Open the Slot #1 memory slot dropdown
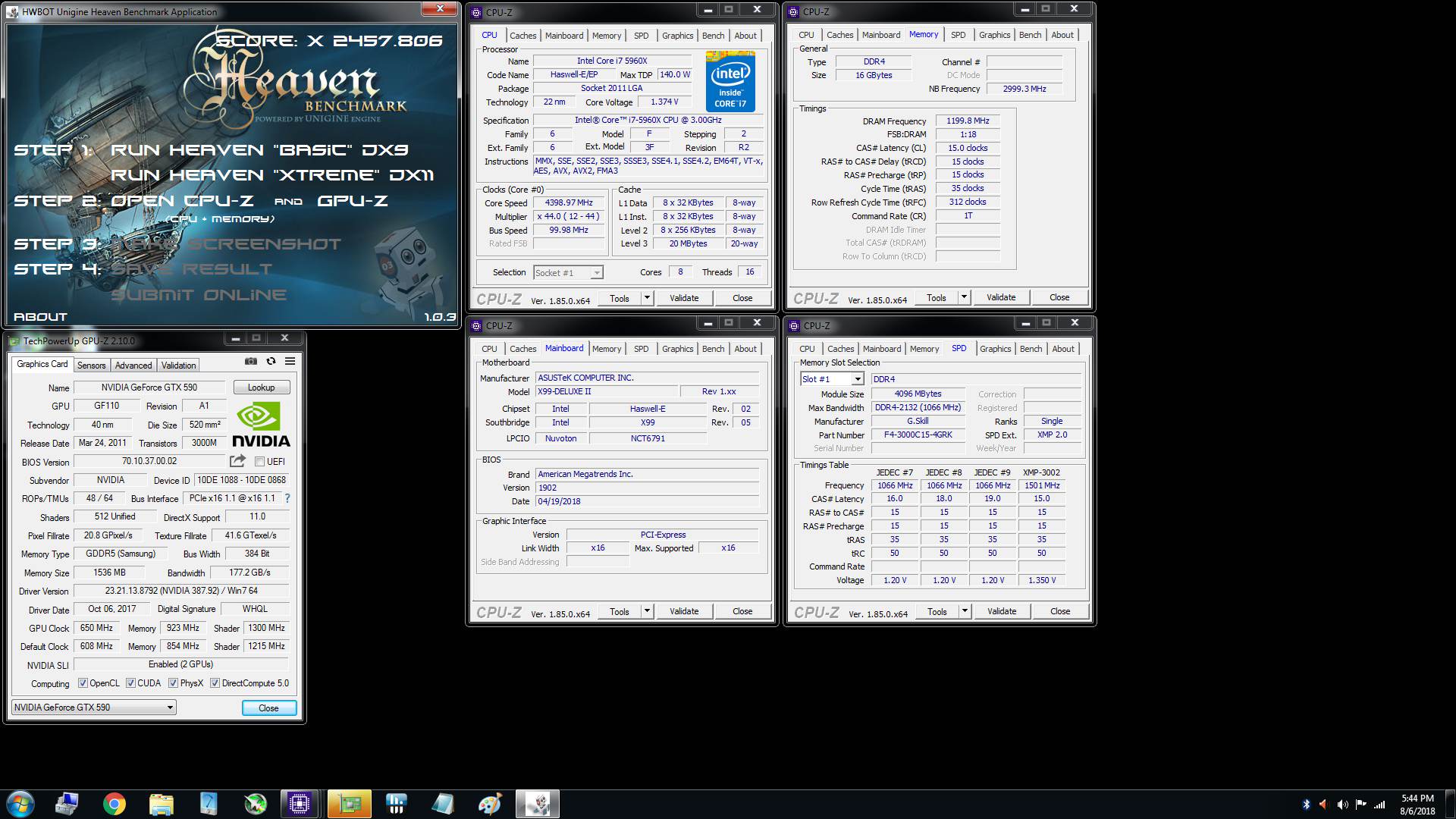This screenshot has width=1456, height=819. [x=832, y=379]
